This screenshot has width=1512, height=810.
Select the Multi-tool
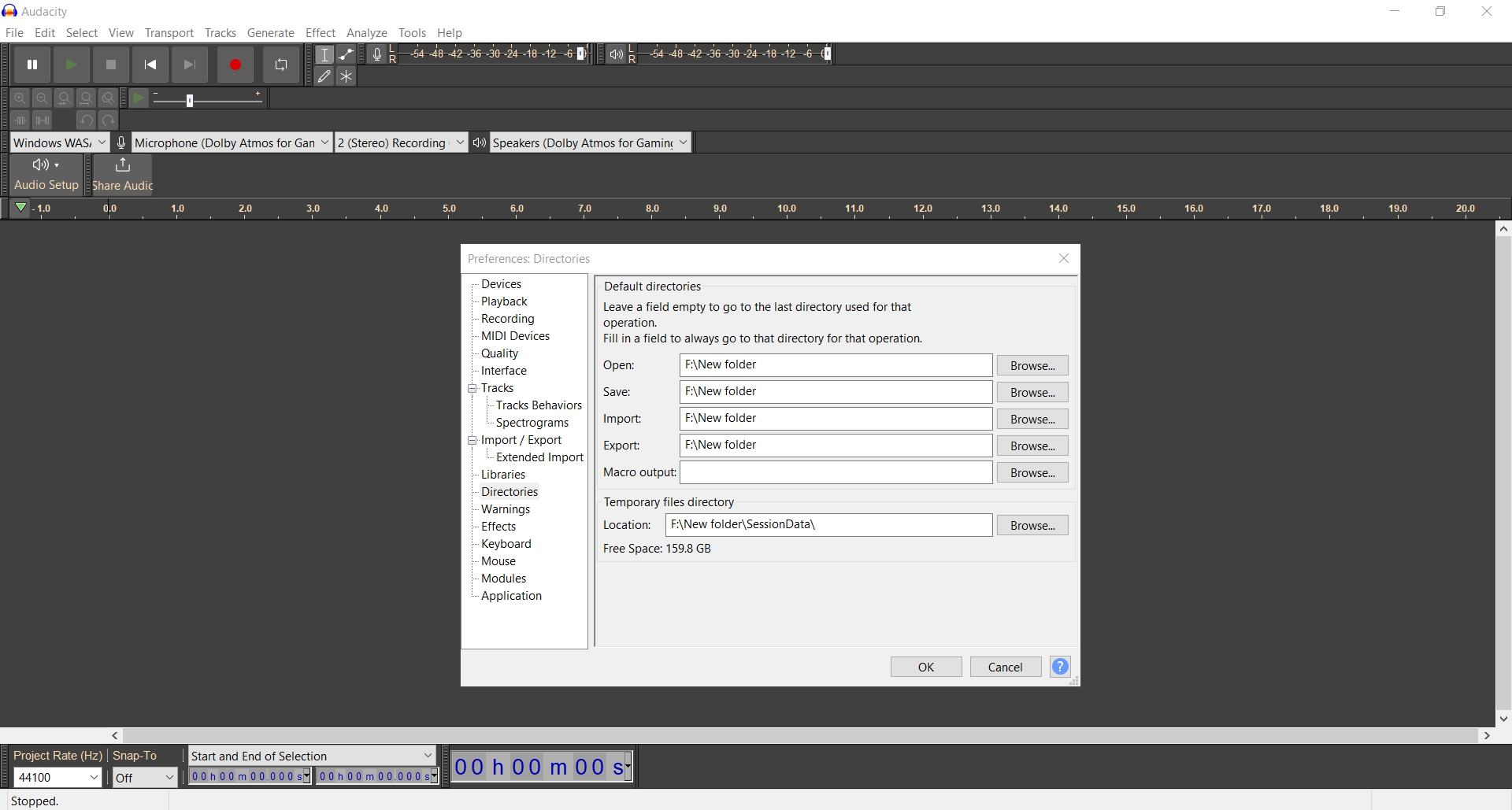[x=347, y=76]
